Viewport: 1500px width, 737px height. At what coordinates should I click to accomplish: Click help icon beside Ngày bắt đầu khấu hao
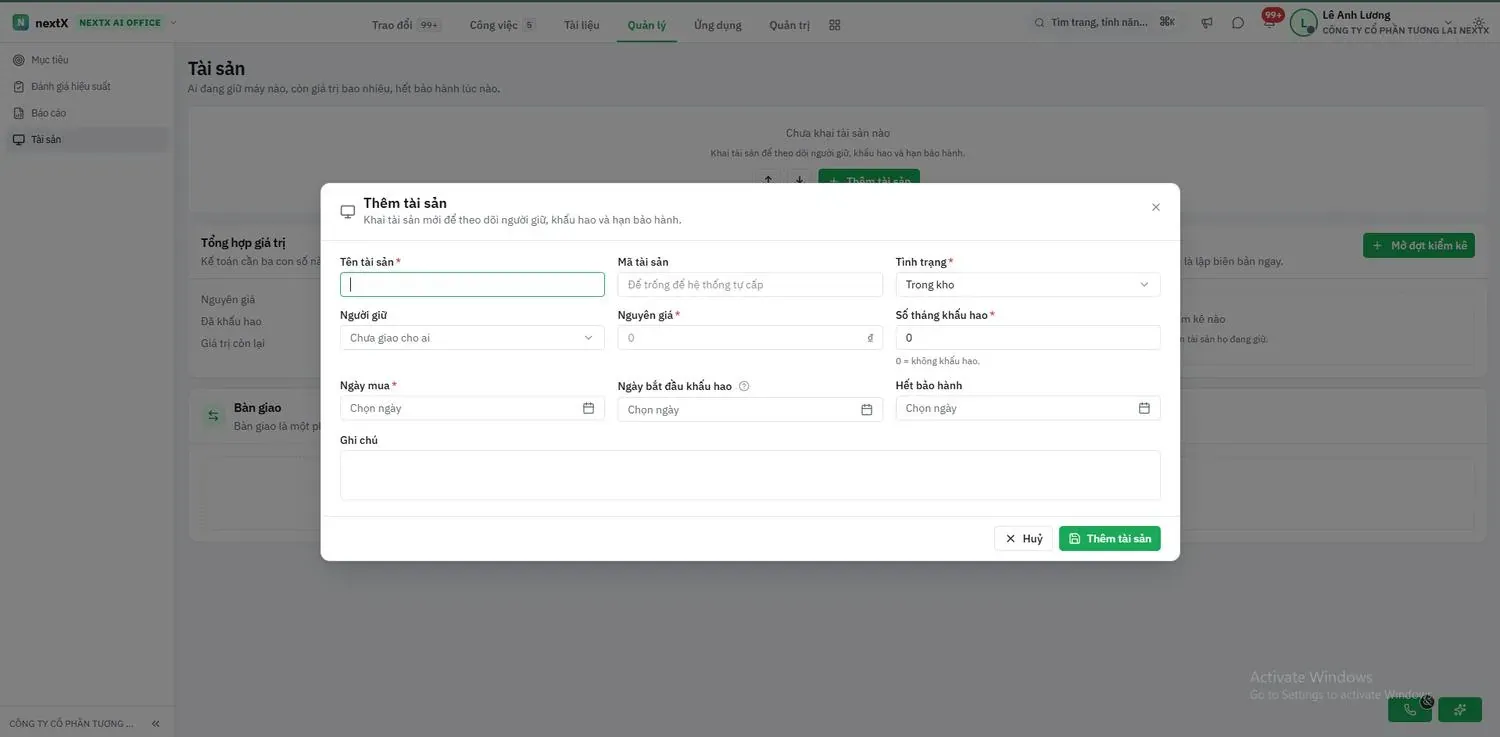pos(744,386)
